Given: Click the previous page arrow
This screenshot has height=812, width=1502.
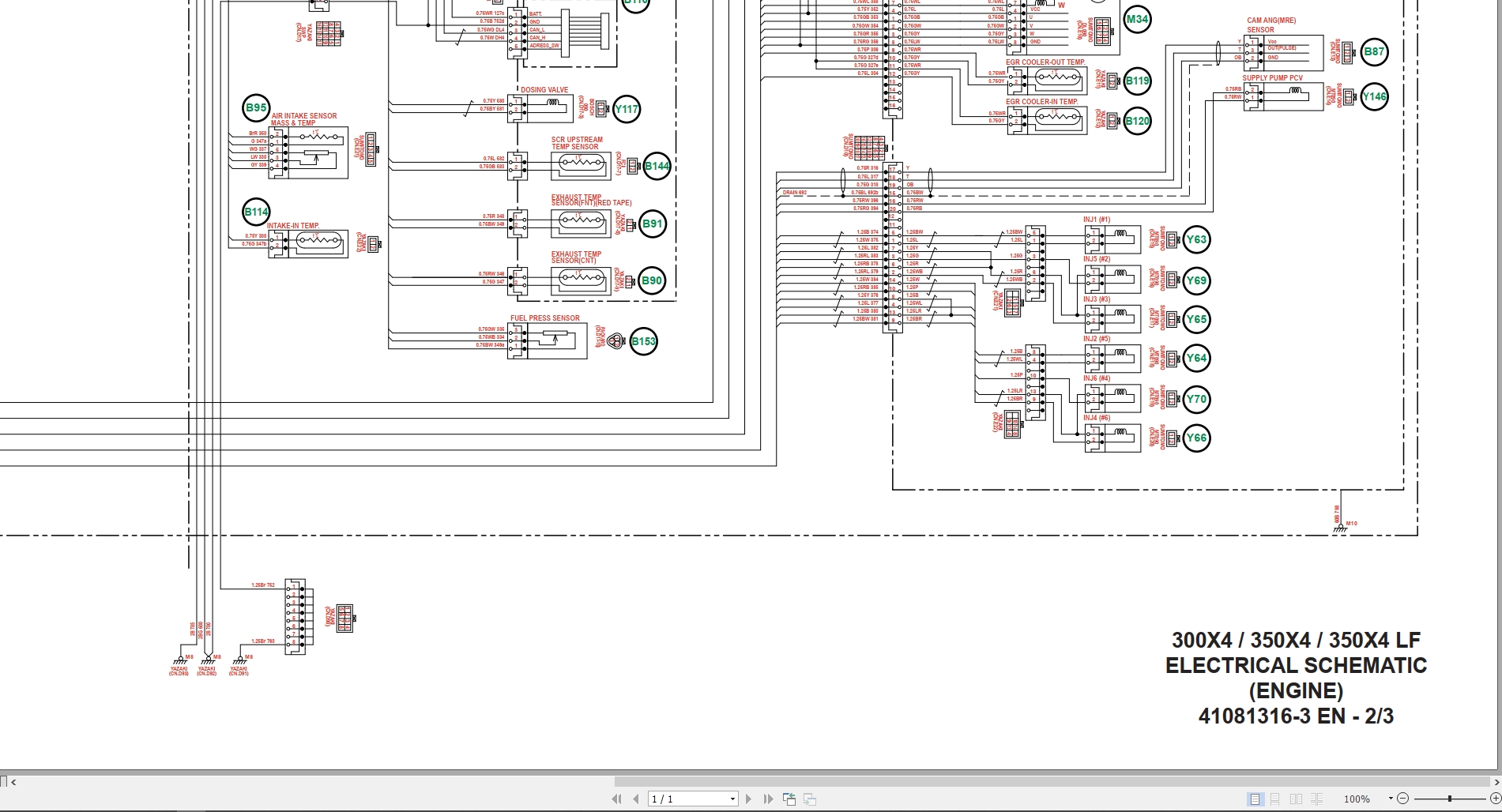Looking at the screenshot, I should point(636,799).
